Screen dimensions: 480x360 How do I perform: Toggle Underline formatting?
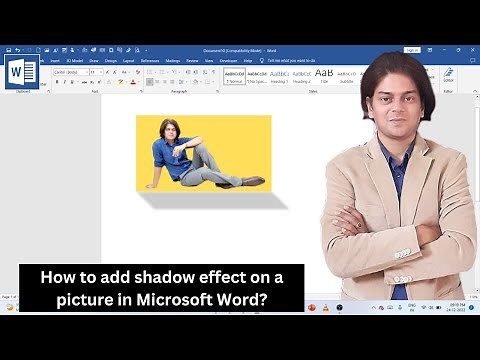click(x=72, y=82)
